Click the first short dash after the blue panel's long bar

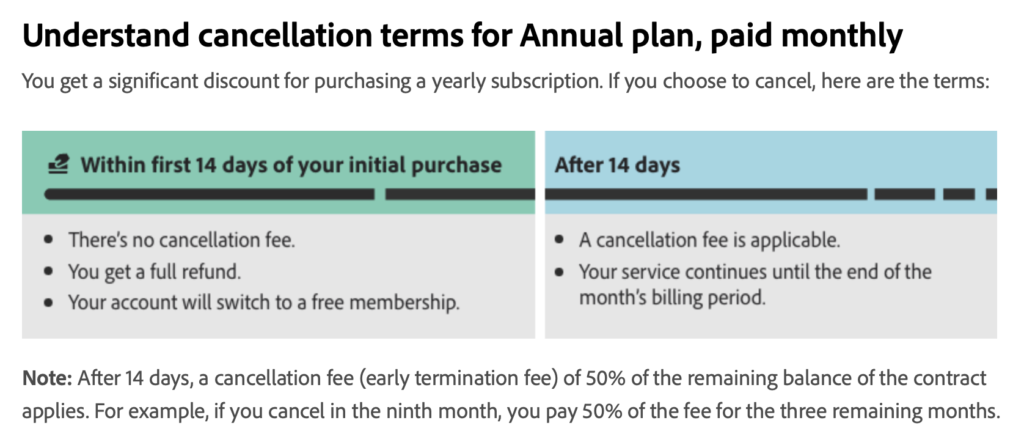point(903,194)
